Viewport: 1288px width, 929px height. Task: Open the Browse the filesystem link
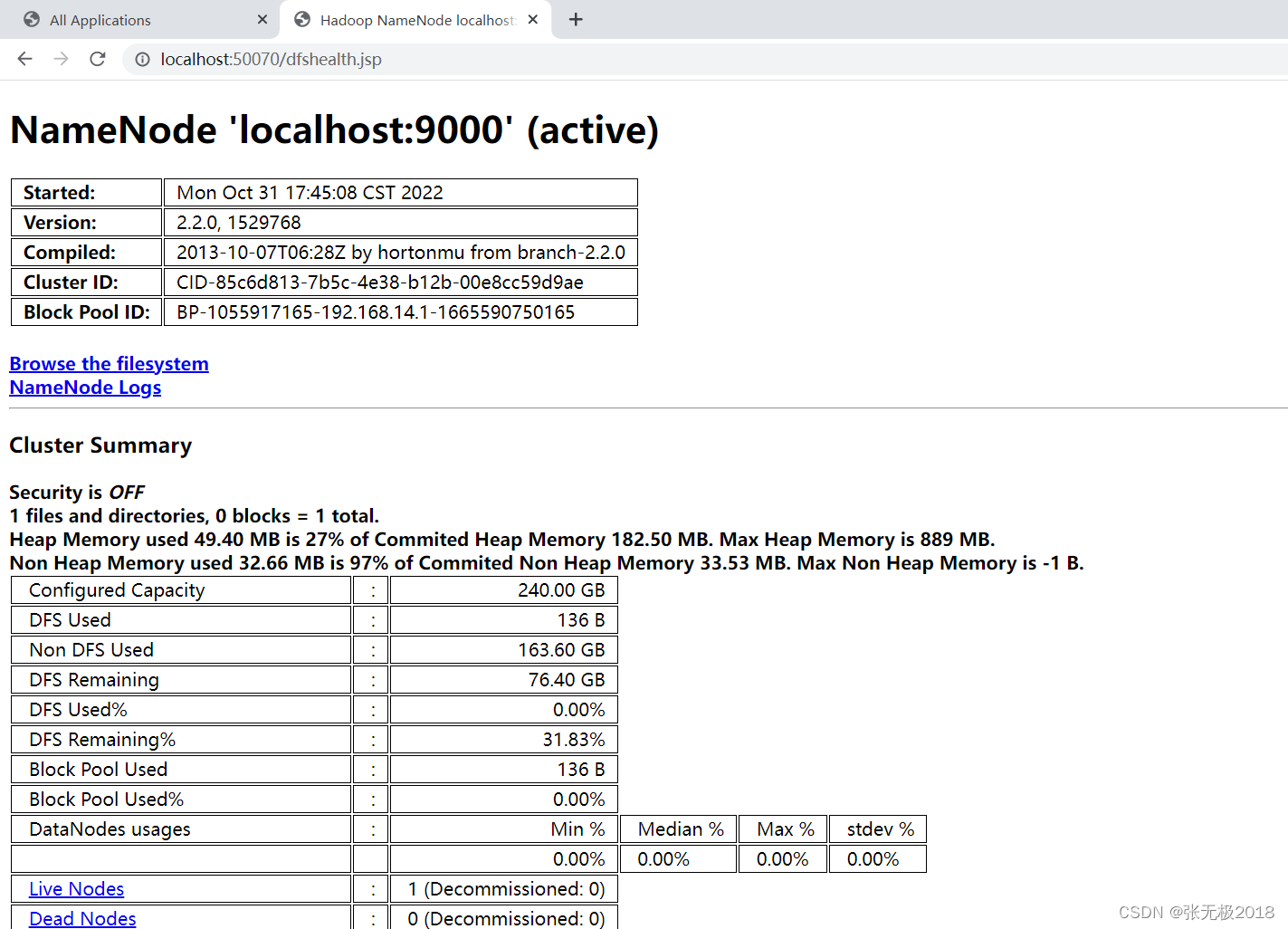[109, 364]
